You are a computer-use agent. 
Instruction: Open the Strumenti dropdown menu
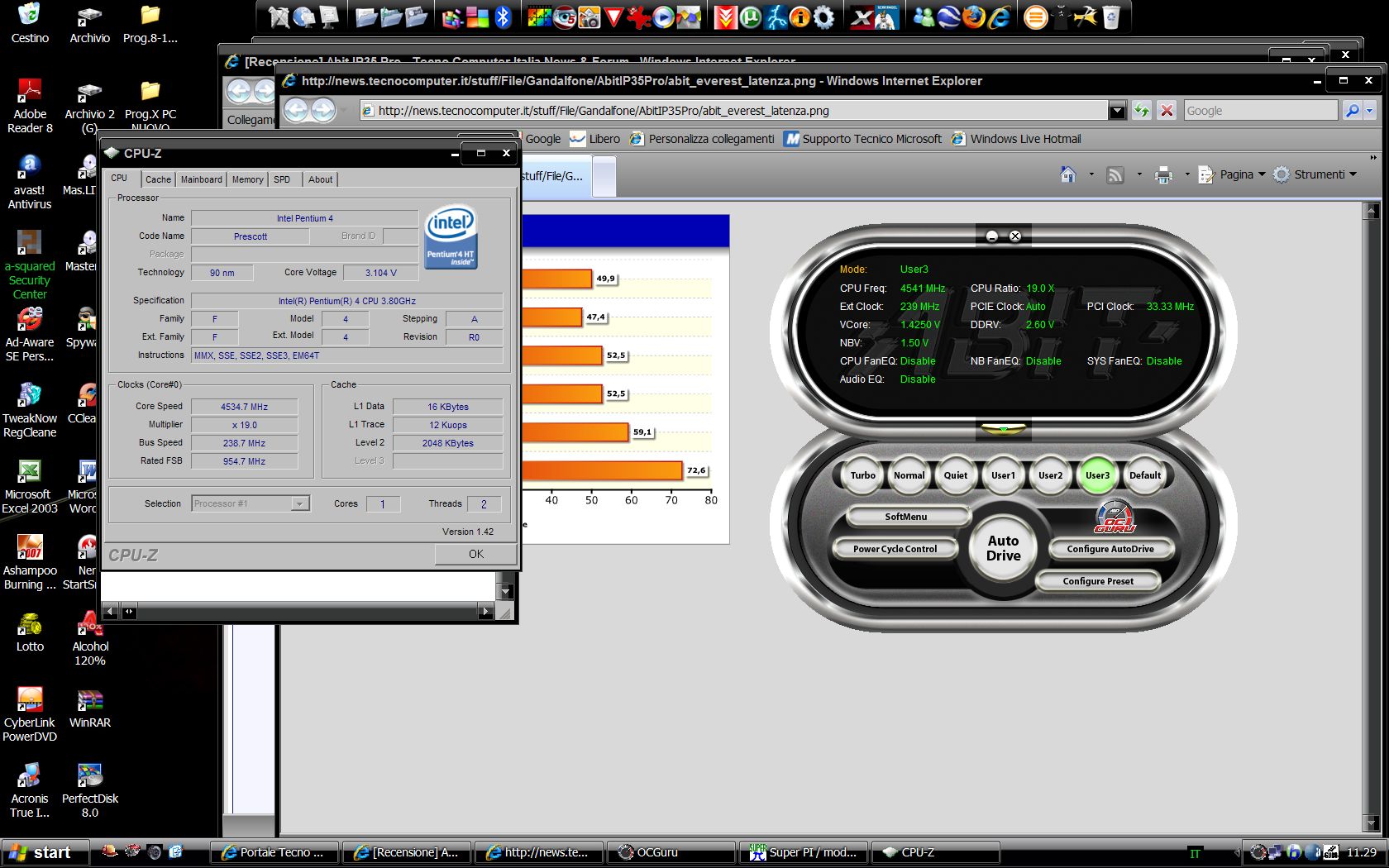coord(1315,174)
